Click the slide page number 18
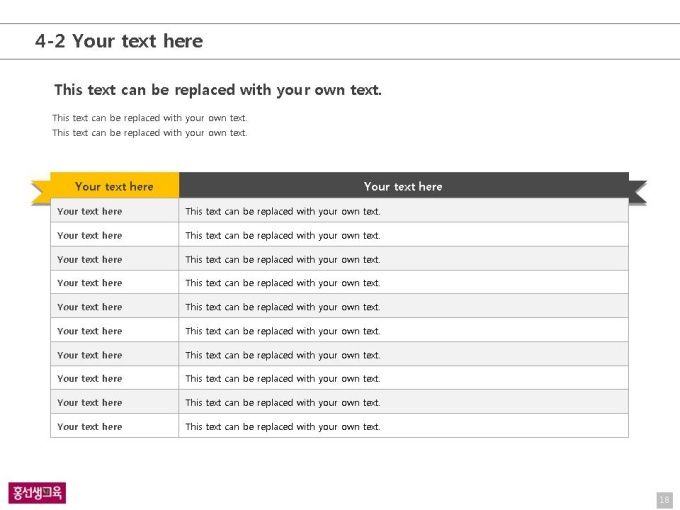The height and width of the screenshot is (510, 680). (x=664, y=500)
